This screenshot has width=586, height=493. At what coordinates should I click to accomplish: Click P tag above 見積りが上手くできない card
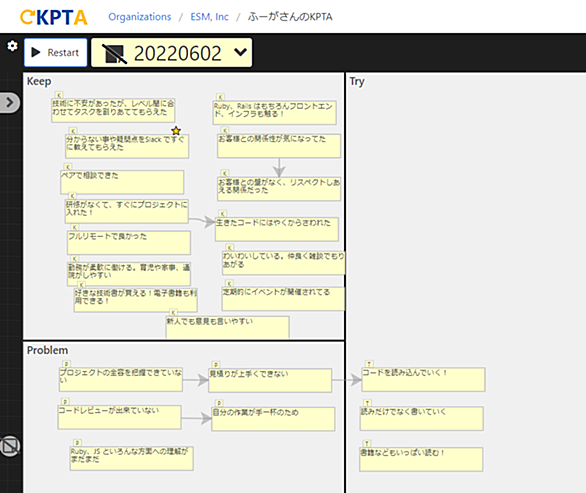[x=216, y=364]
